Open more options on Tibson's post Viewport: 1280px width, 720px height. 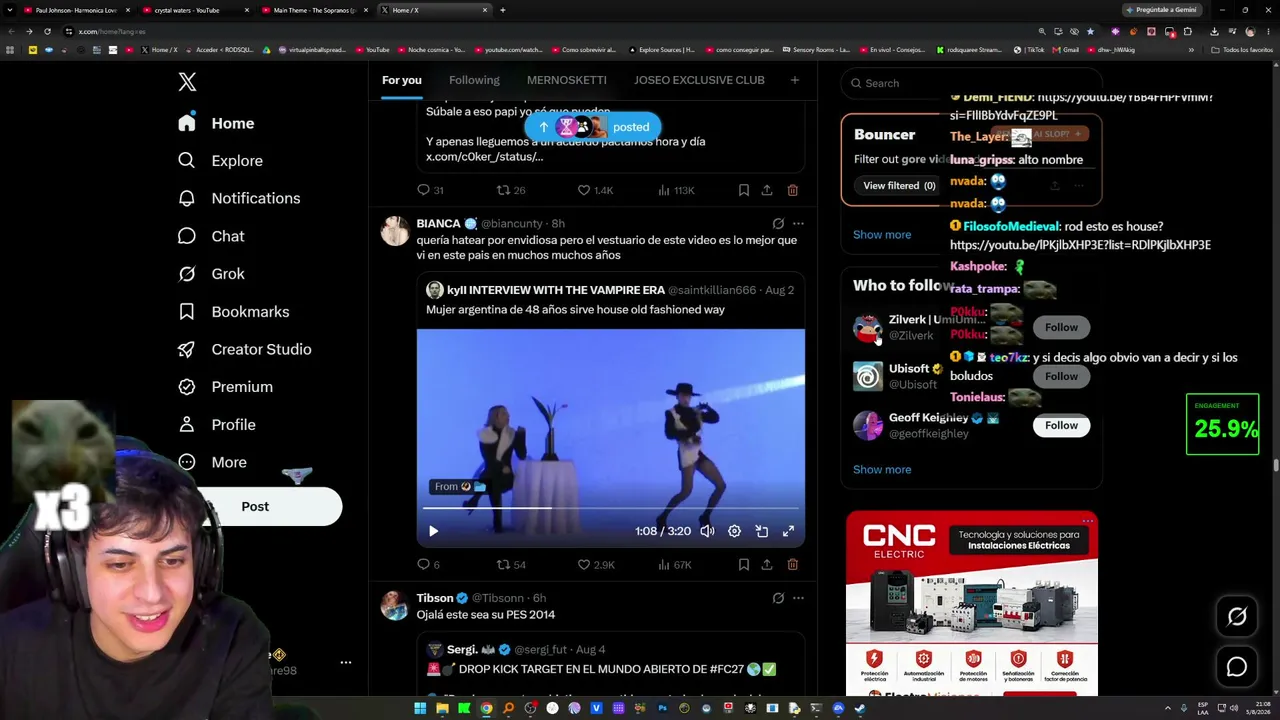798,598
